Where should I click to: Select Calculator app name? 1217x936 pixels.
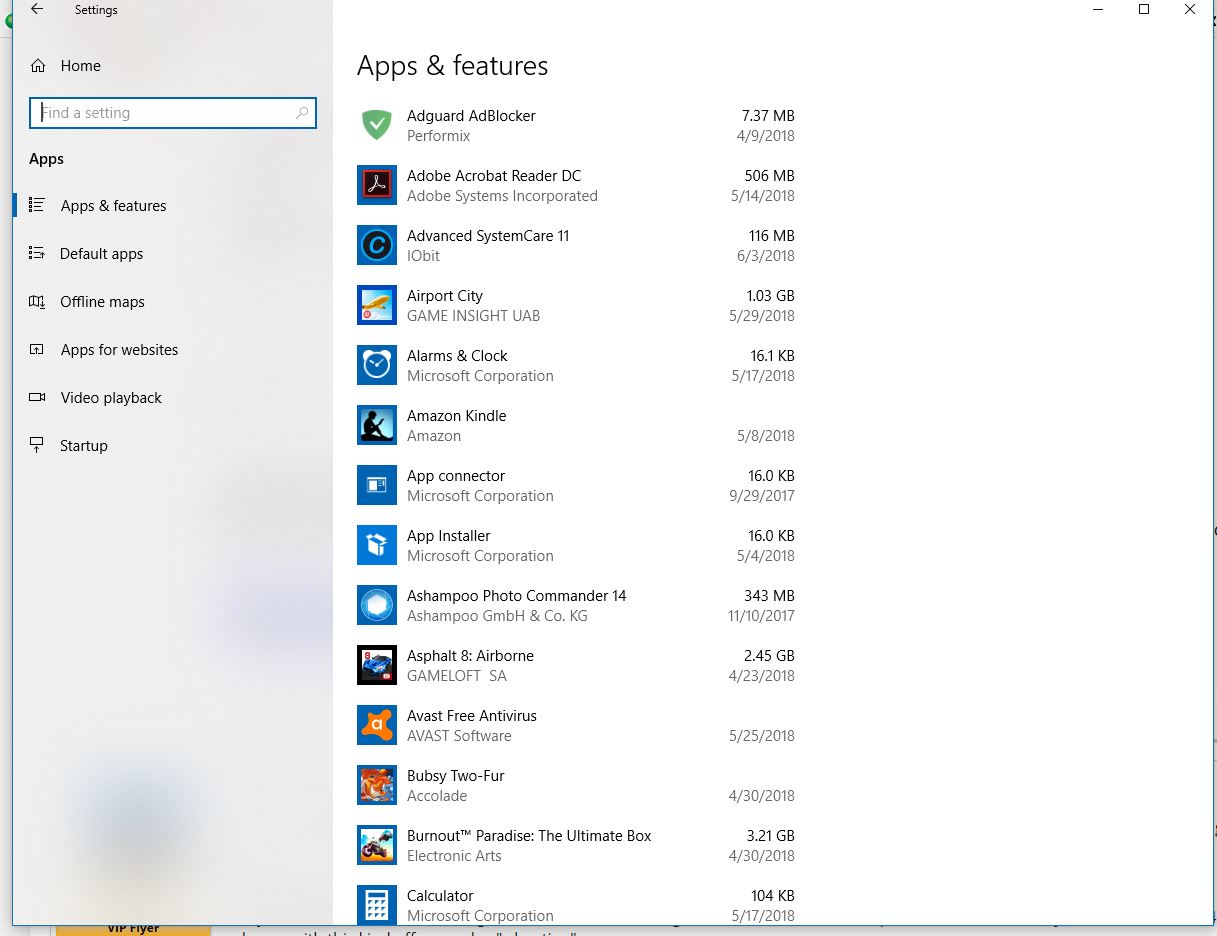pos(440,896)
